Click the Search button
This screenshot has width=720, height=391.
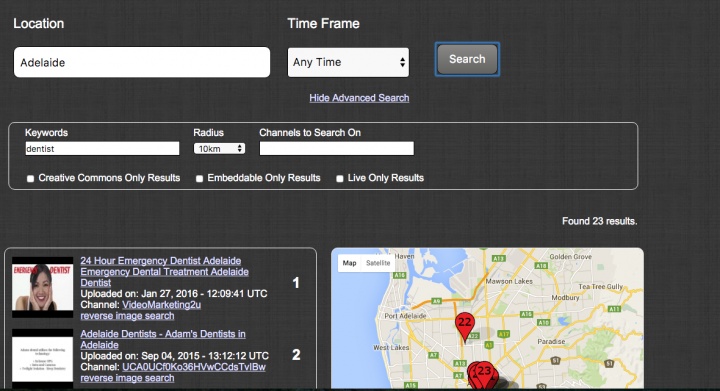tap(467, 59)
